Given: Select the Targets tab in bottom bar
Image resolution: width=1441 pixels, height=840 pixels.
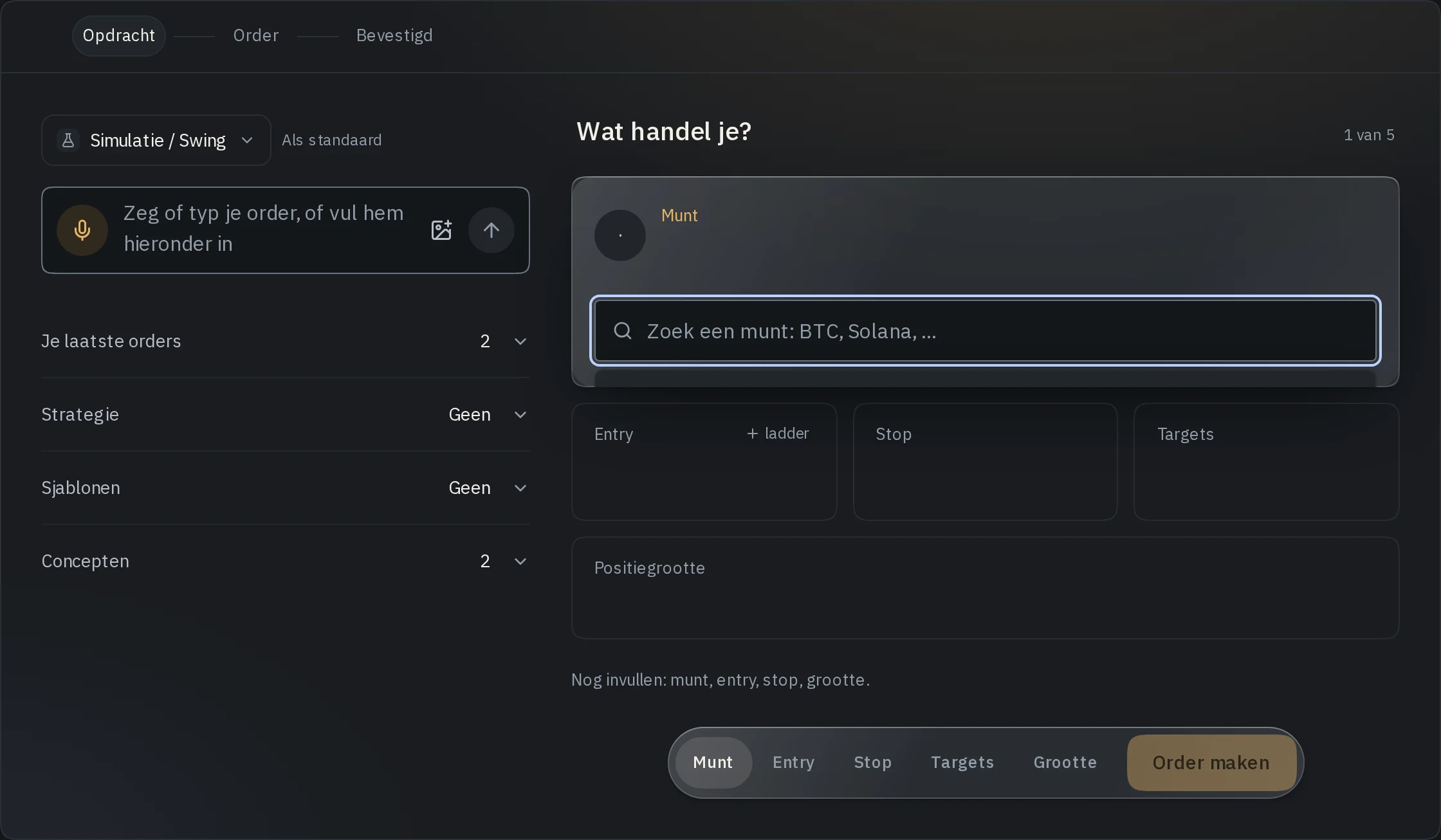Looking at the screenshot, I should (962, 762).
